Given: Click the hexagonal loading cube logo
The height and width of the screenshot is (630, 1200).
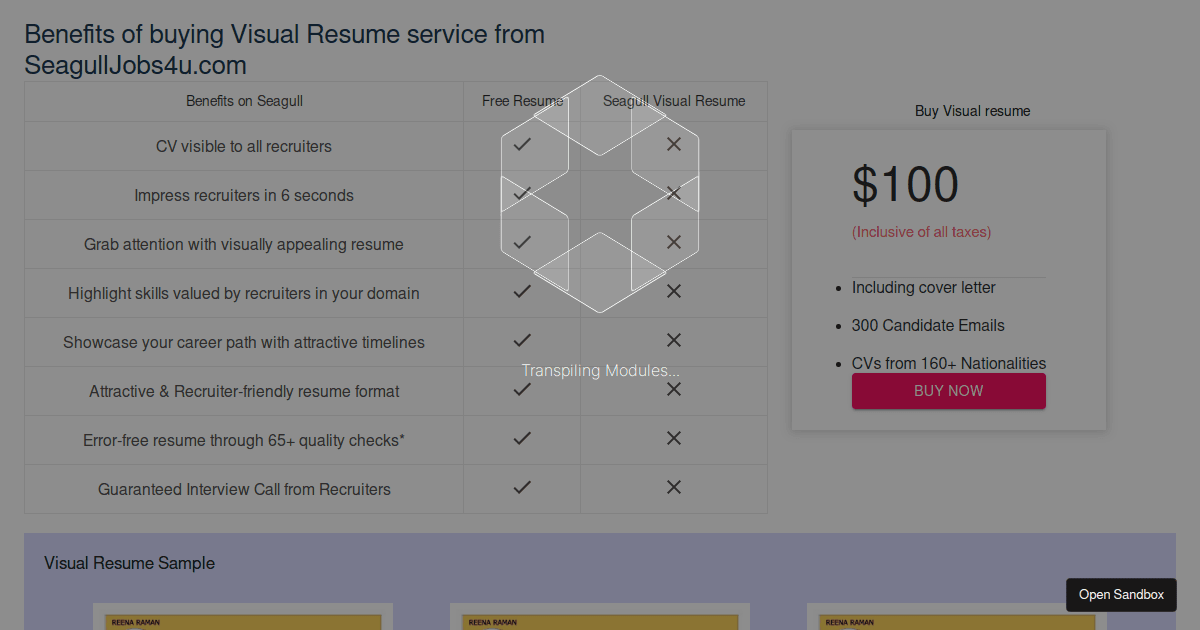Looking at the screenshot, I should (600, 194).
